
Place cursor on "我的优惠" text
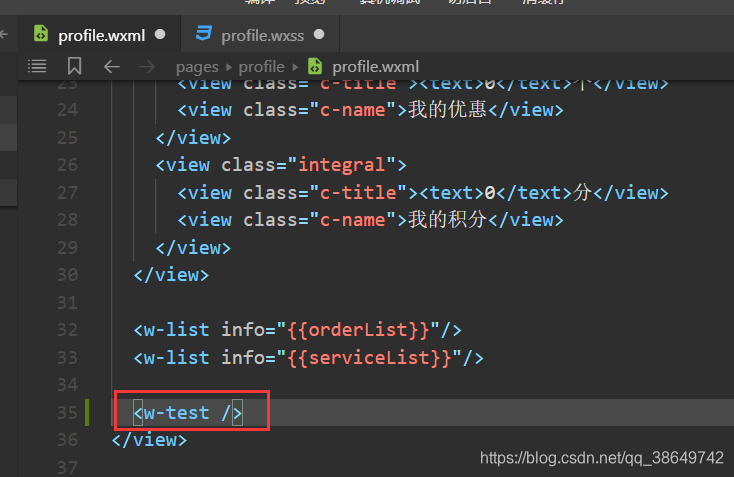pyautogui.click(x=448, y=110)
